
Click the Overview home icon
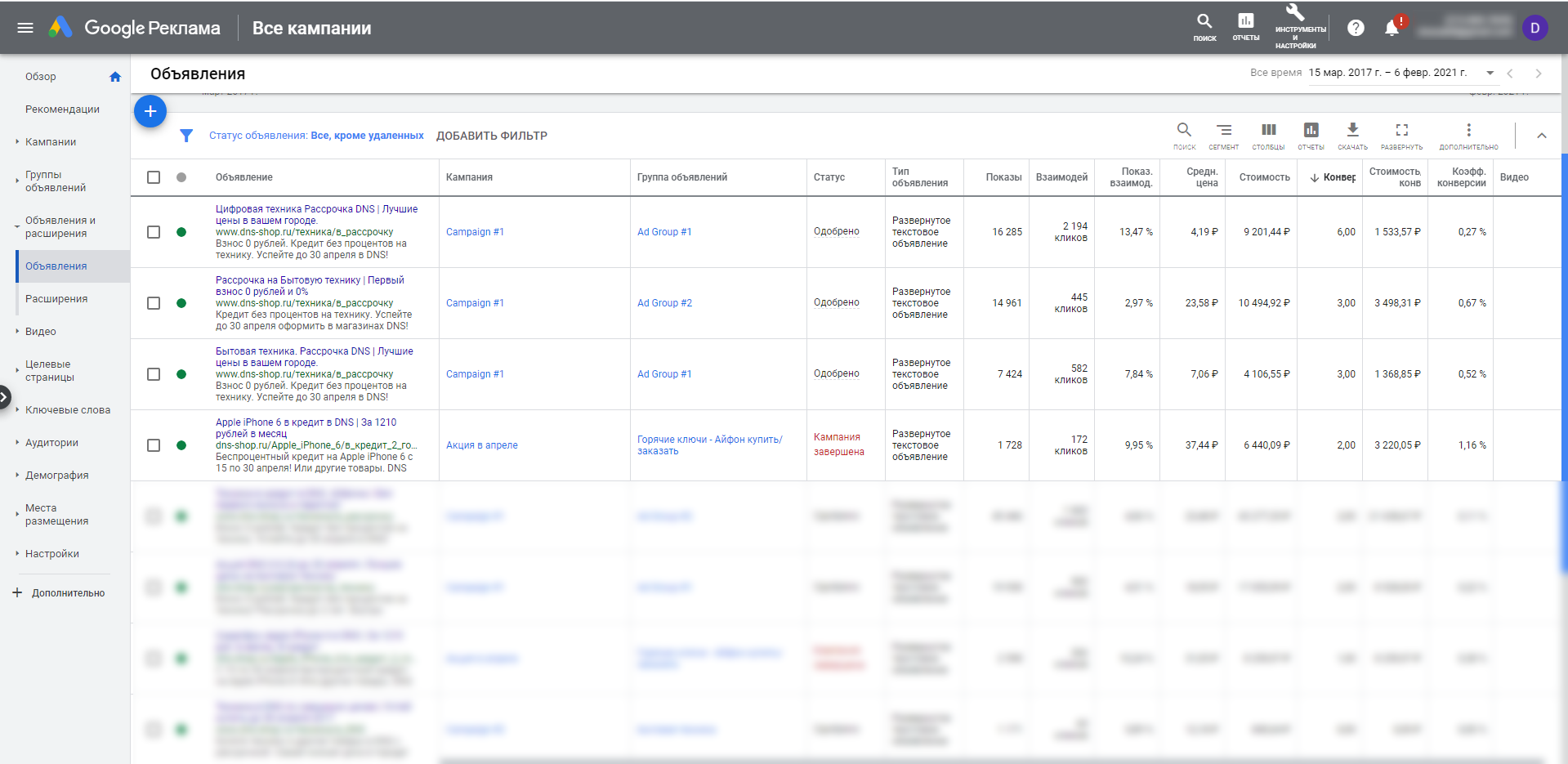pos(115,77)
